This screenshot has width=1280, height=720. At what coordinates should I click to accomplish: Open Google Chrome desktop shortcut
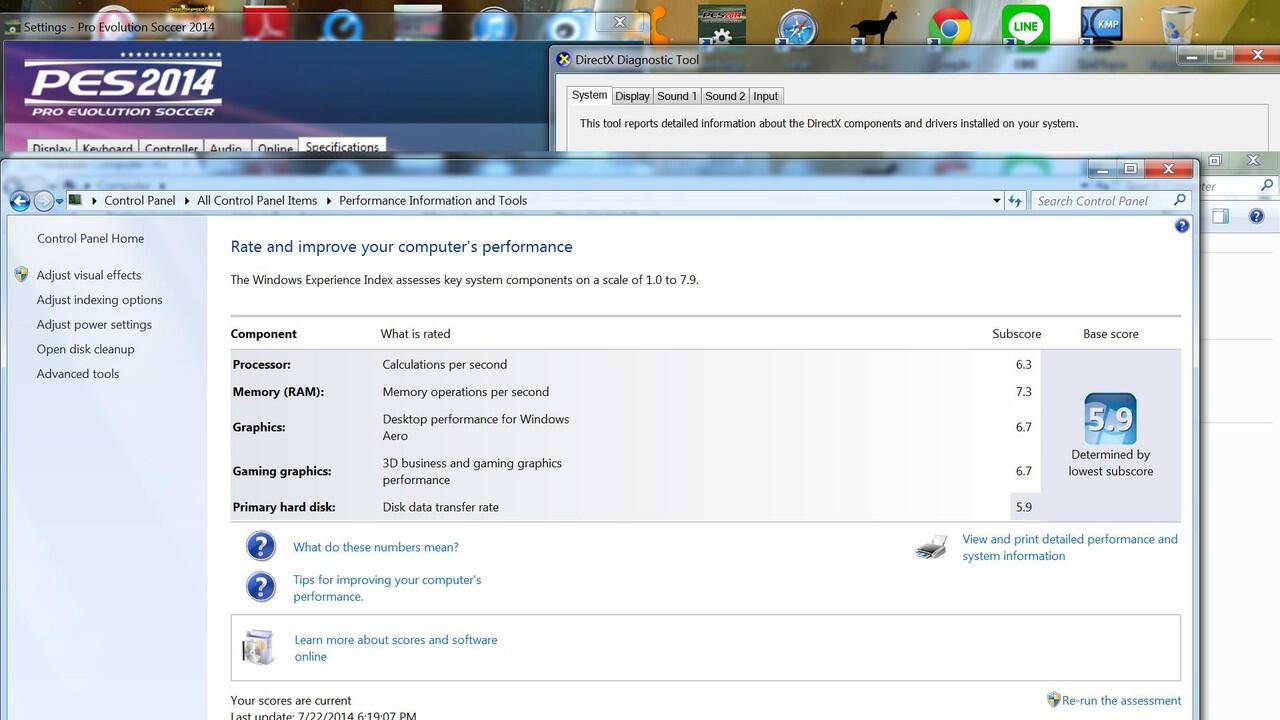(949, 27)
